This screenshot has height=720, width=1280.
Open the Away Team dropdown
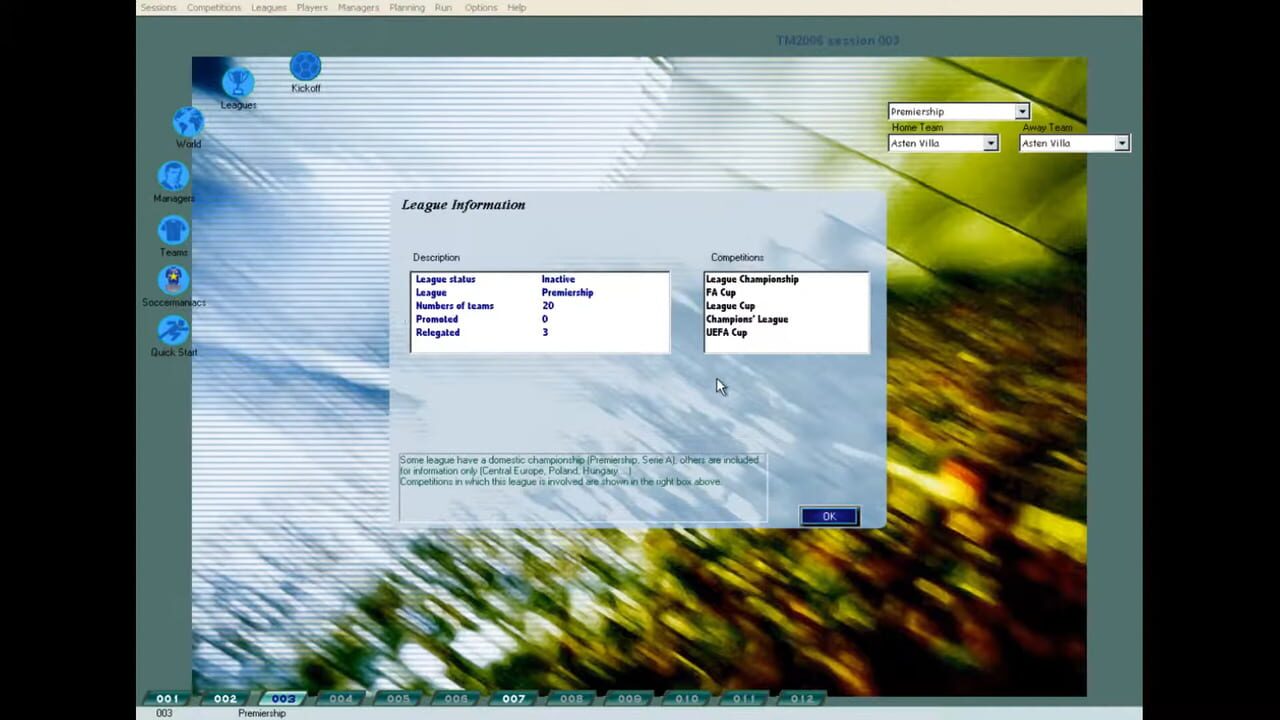point(1120,143)
